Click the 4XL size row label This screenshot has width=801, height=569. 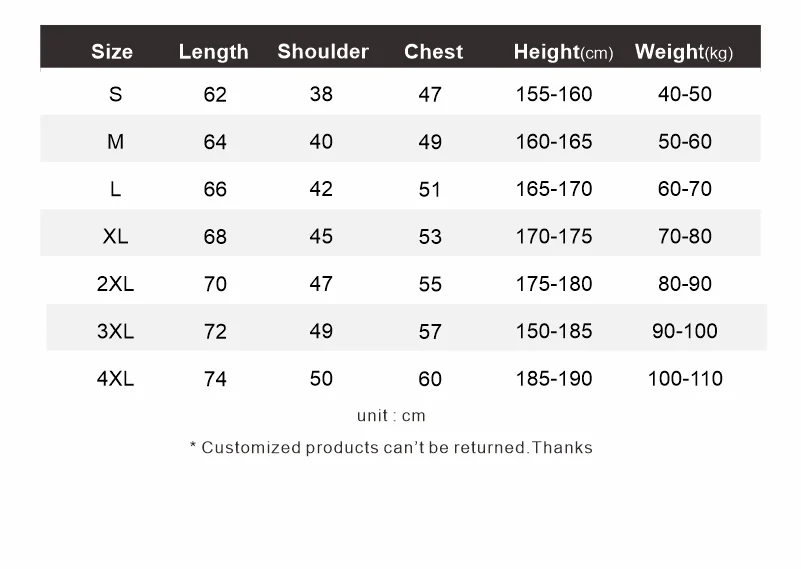point(115,379)
